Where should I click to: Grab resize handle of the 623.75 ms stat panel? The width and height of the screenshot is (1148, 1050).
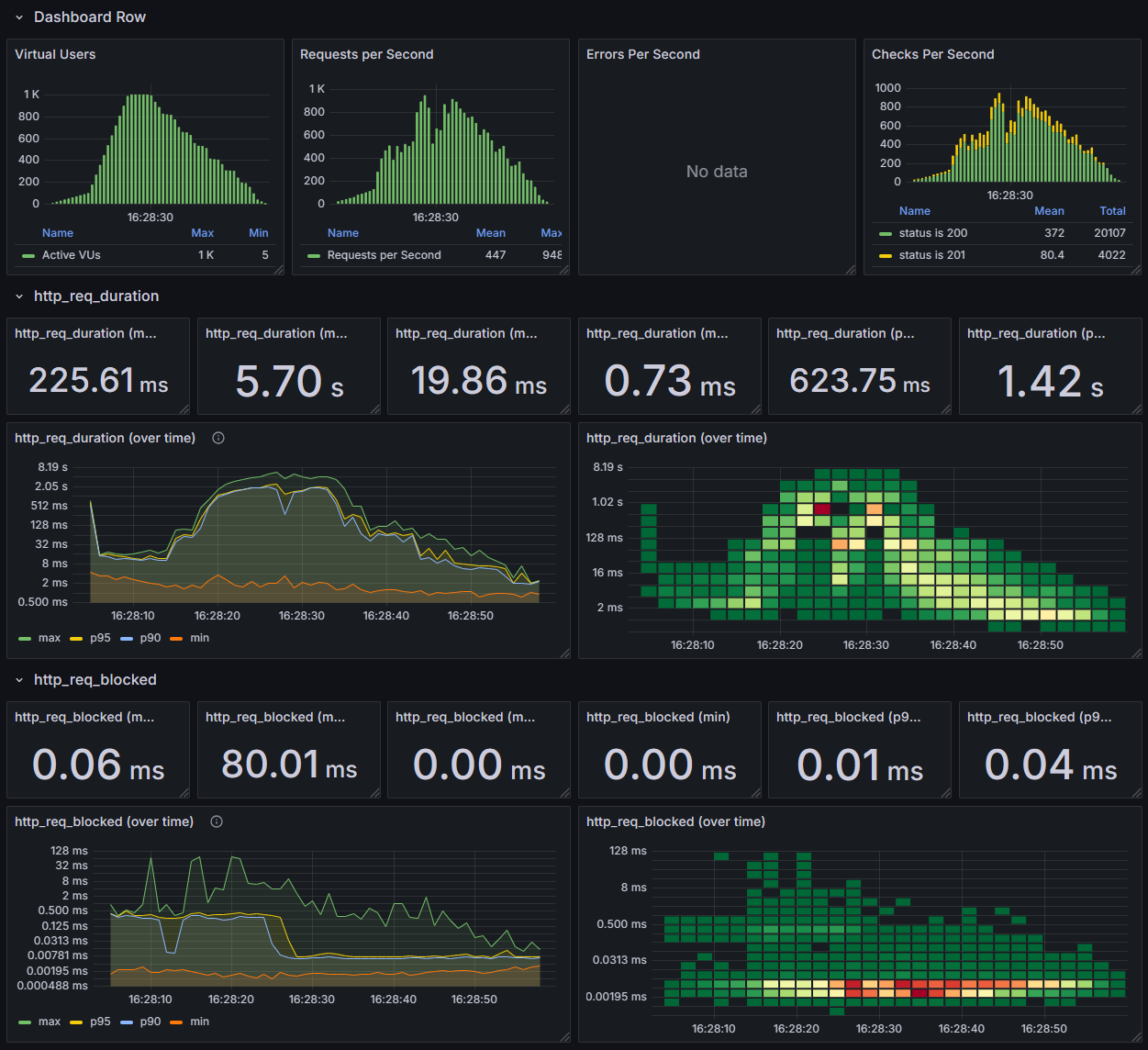(x=946, y=409)
